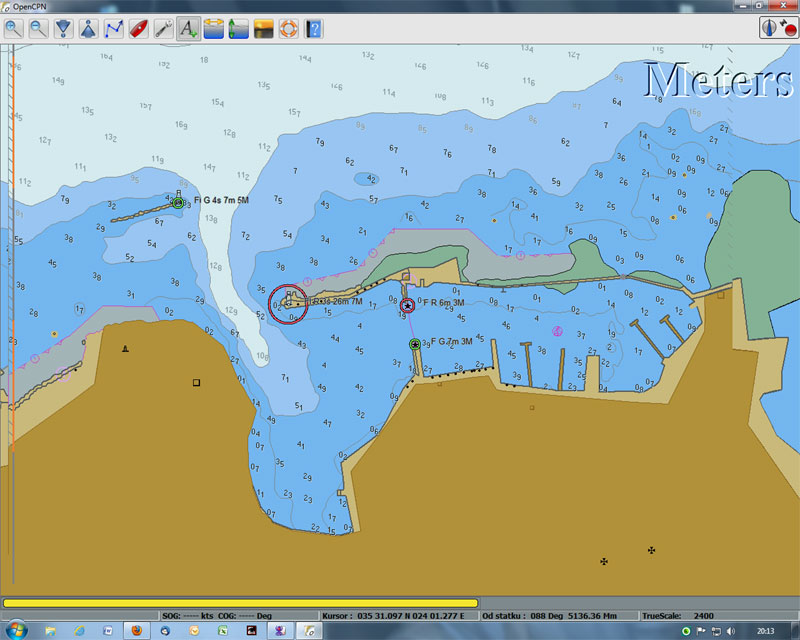Shift to a smaller scale chart

89,28
